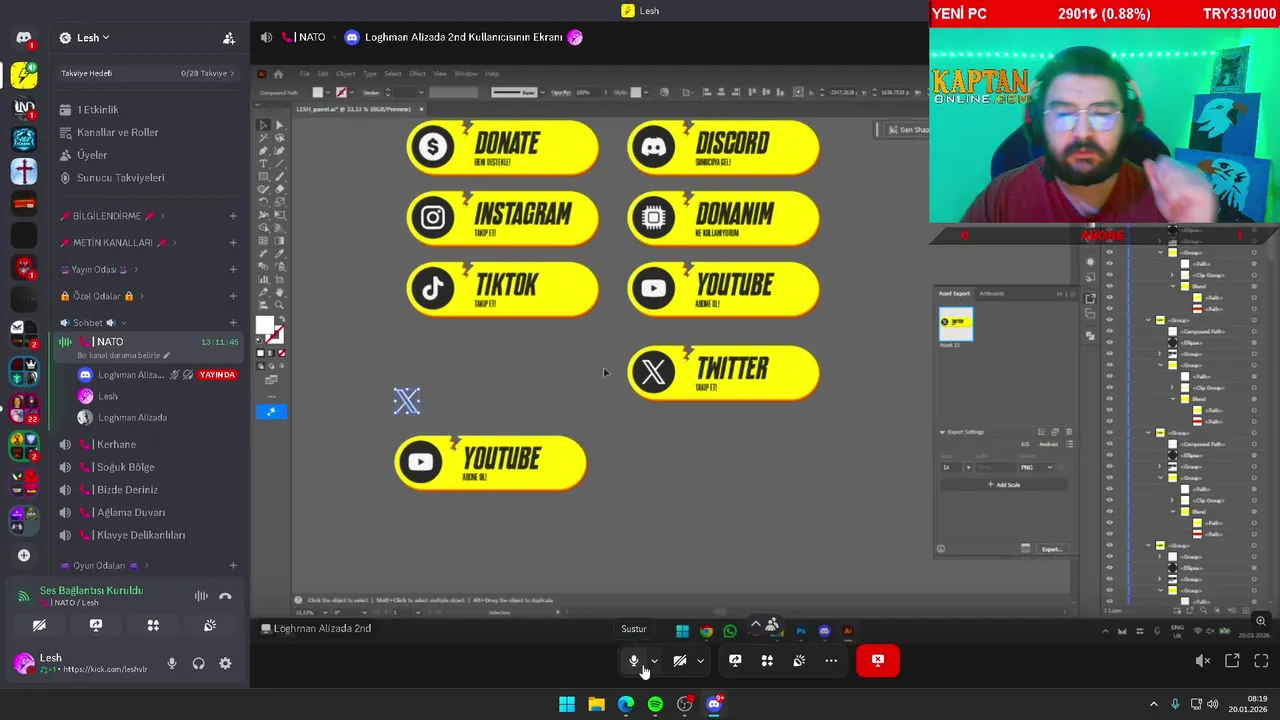Collapse the Sohbet category

(x=92, y=322)
